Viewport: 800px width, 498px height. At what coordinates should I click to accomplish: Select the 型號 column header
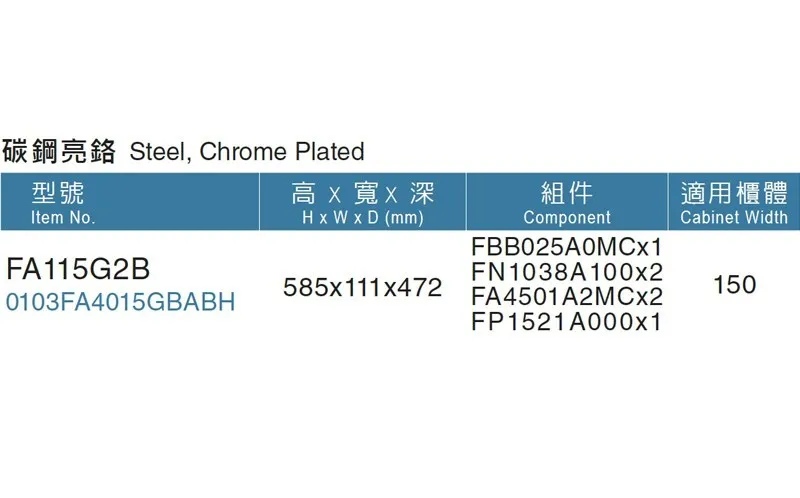[x=61, y=192]
